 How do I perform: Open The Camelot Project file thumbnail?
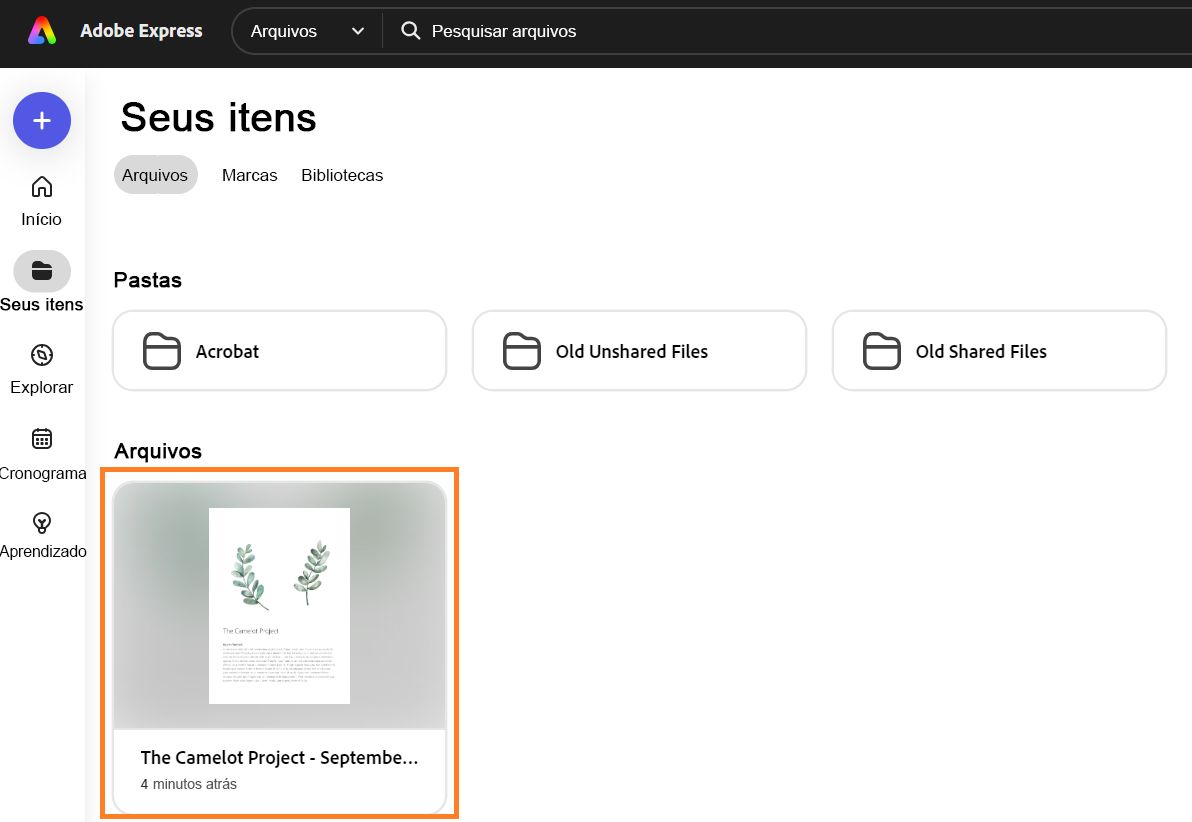point(279,606)
